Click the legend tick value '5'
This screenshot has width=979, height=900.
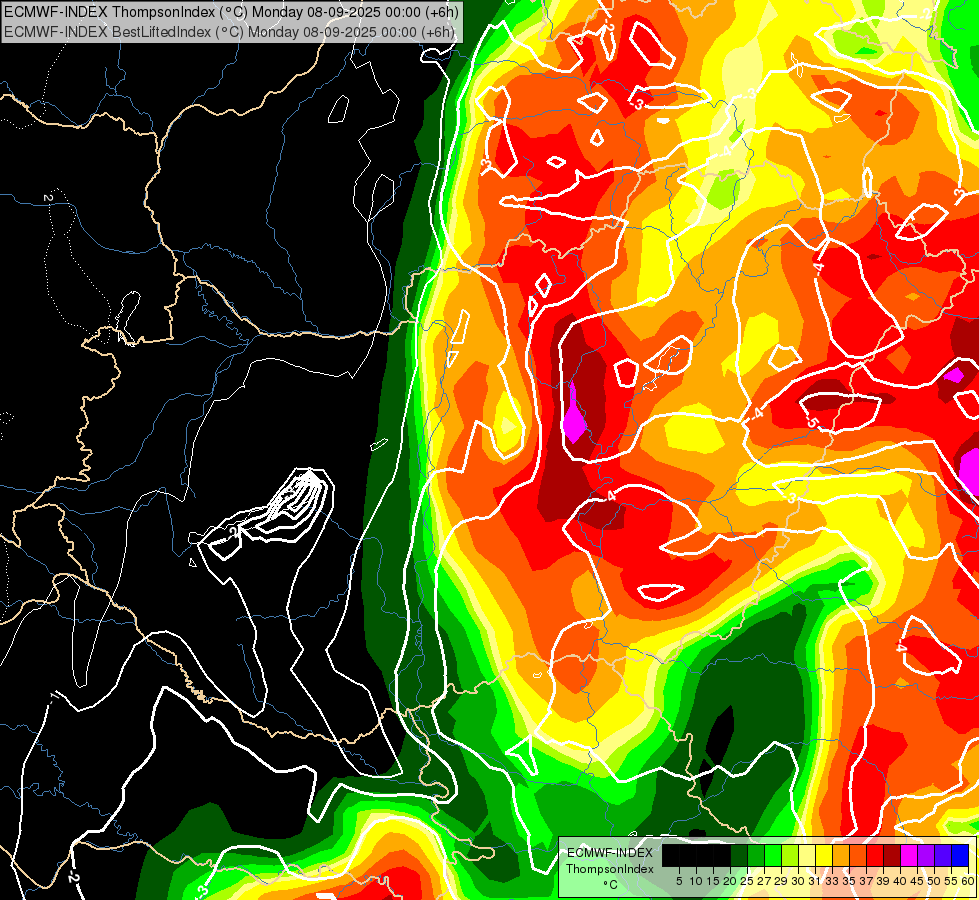[x=679, y=881]
